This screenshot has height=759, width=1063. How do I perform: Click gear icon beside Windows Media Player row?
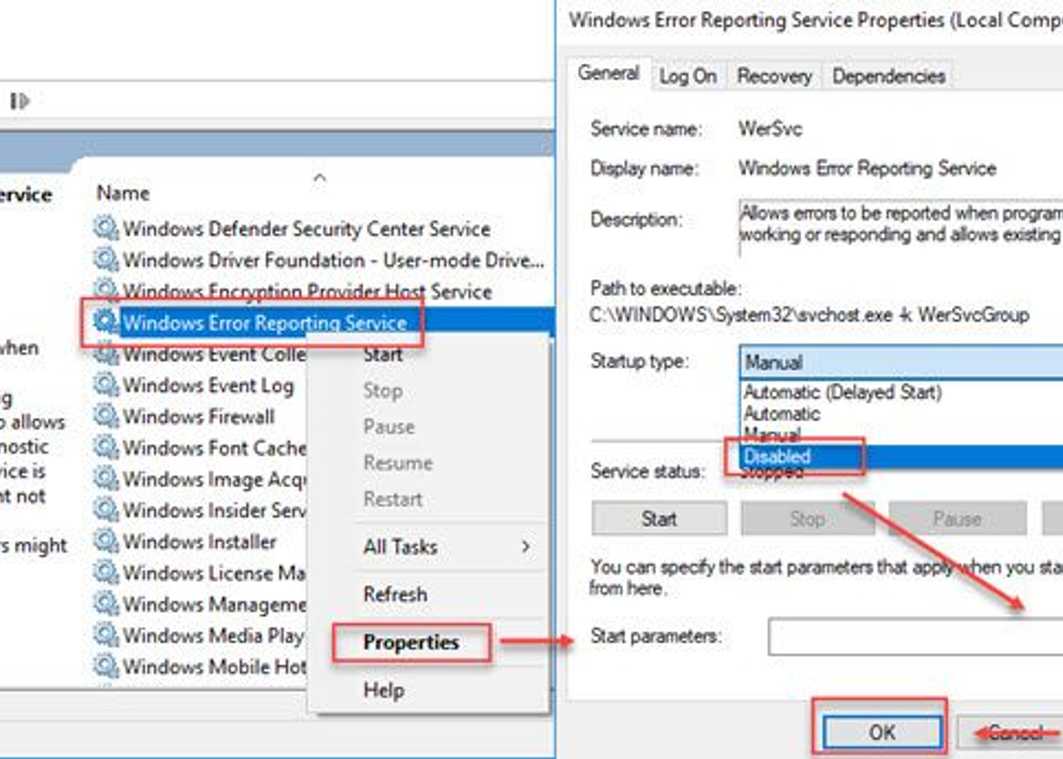point(106,634)
